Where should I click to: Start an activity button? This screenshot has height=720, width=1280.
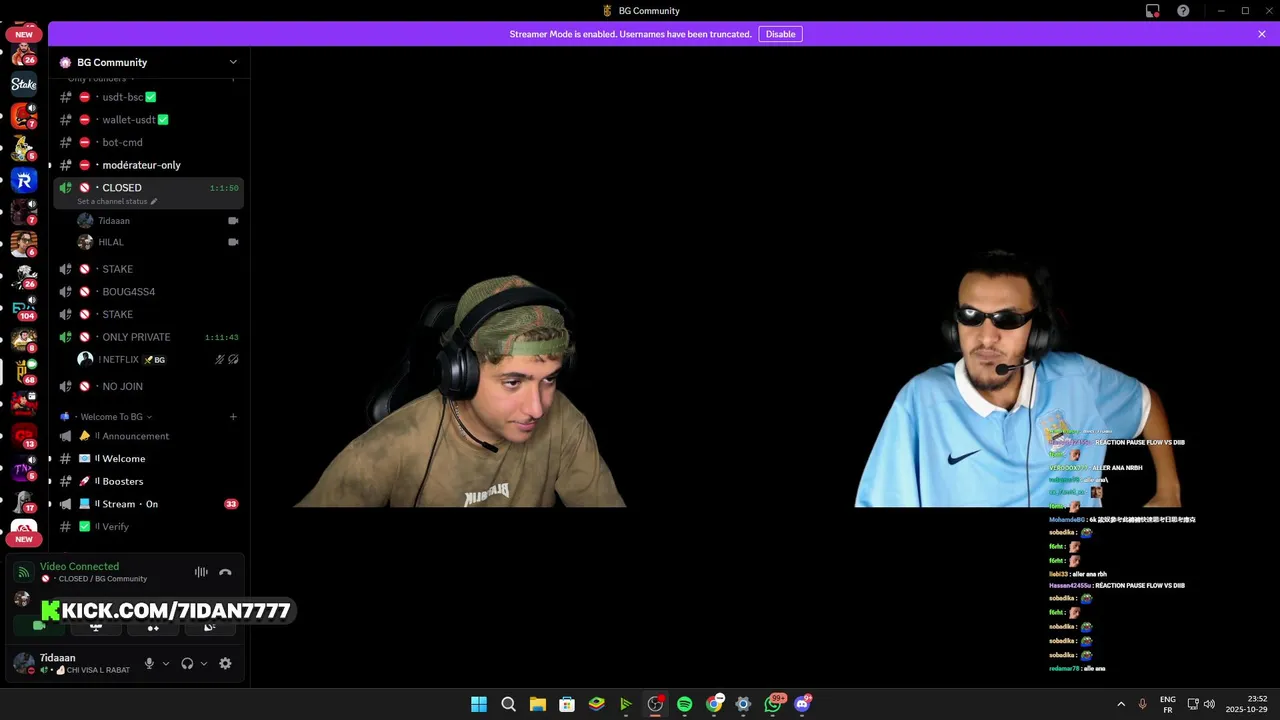(153, 626)
